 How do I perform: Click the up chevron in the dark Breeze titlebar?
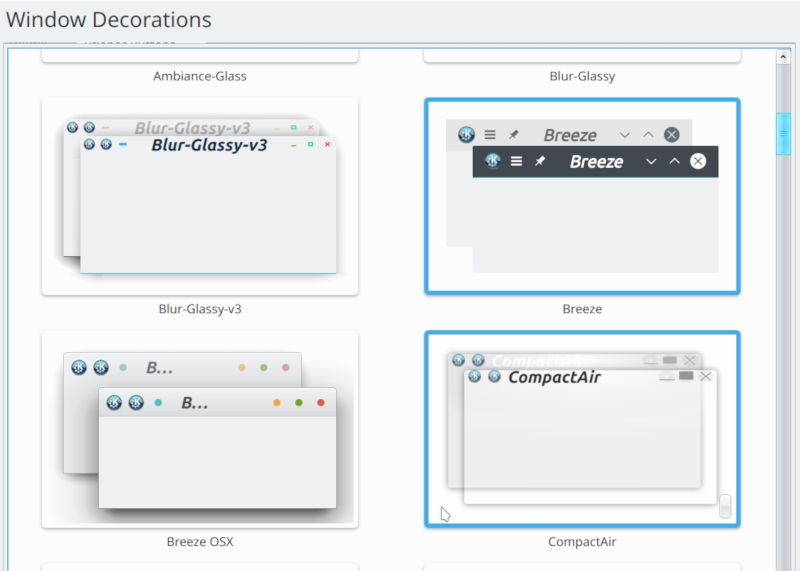coord(675,161)
